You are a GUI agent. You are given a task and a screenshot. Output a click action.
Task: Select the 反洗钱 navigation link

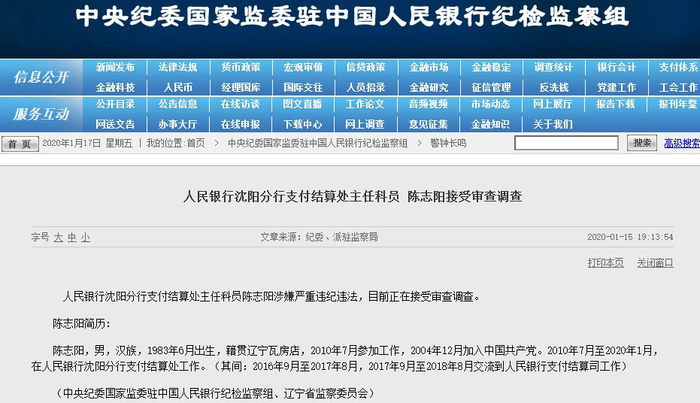554,87
